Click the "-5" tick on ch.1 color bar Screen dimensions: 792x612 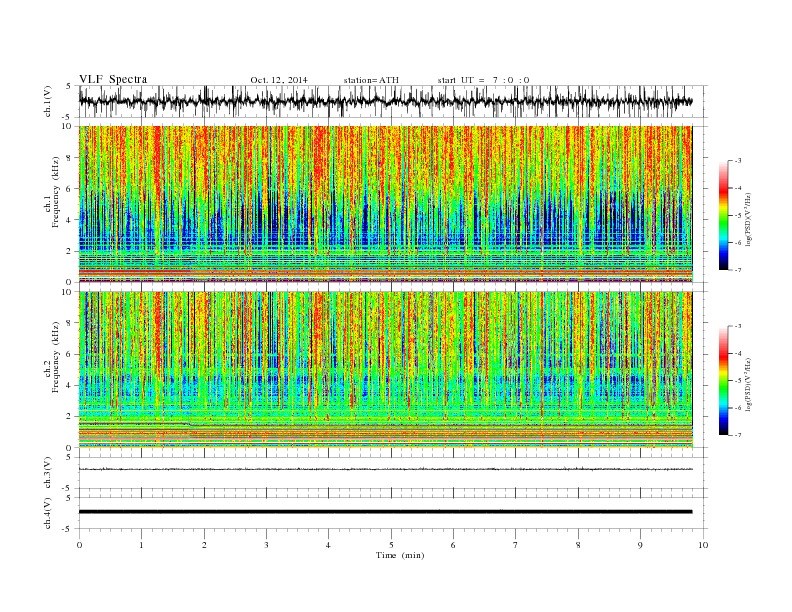coord(738,216)
